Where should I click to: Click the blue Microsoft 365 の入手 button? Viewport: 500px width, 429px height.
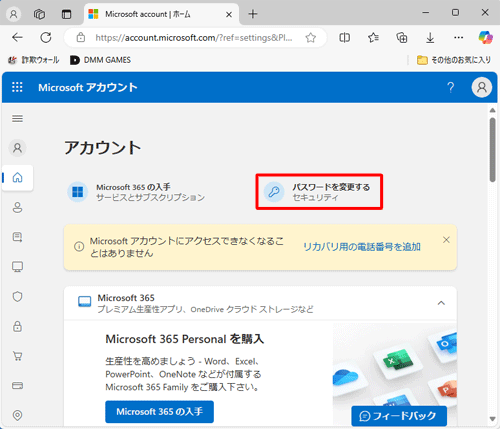159,412
